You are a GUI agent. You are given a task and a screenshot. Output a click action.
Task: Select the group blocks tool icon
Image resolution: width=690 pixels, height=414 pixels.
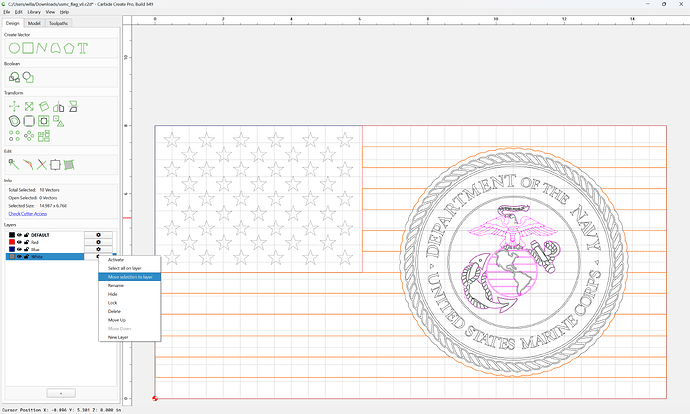point(44,136)
